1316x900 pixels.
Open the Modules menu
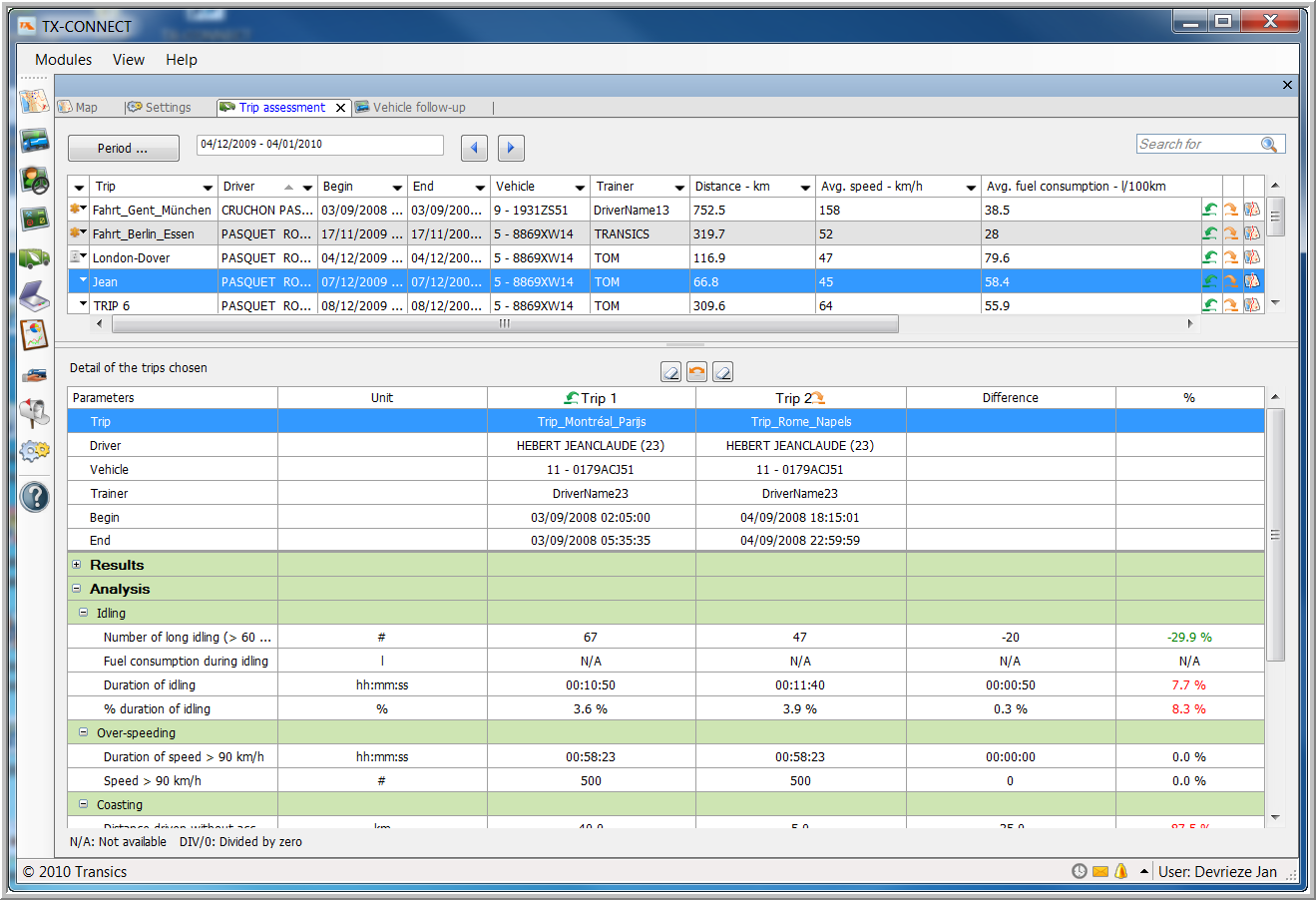click(63, 60)
